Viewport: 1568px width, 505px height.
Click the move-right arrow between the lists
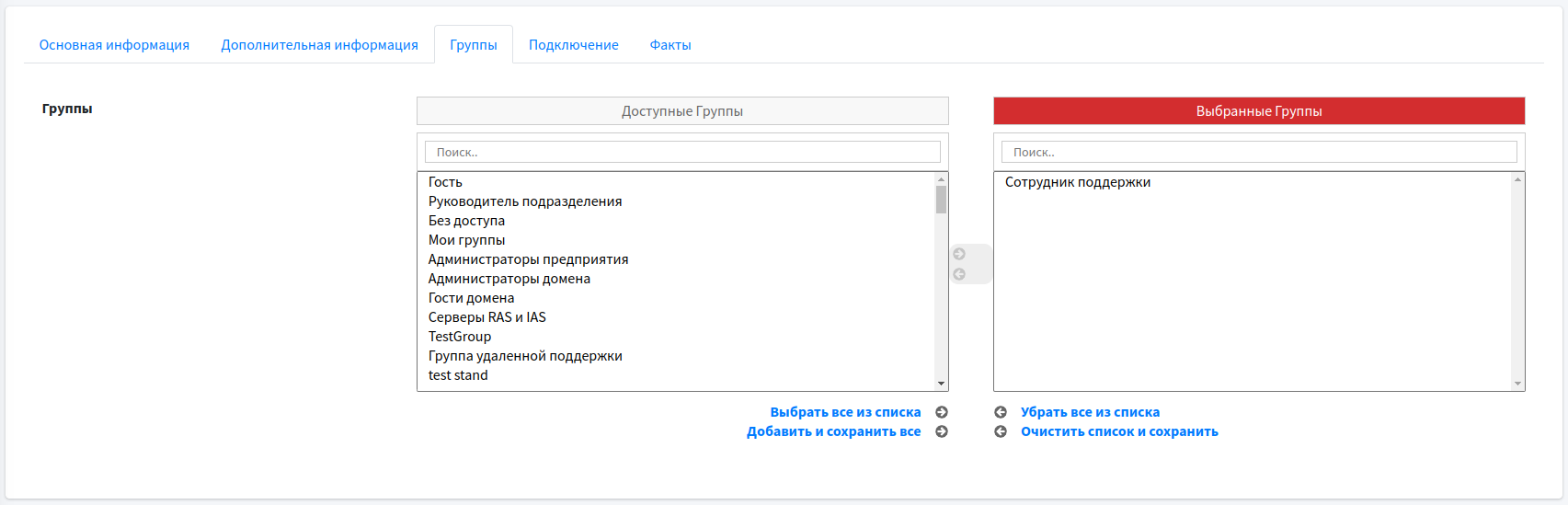(x=959, y=254)
